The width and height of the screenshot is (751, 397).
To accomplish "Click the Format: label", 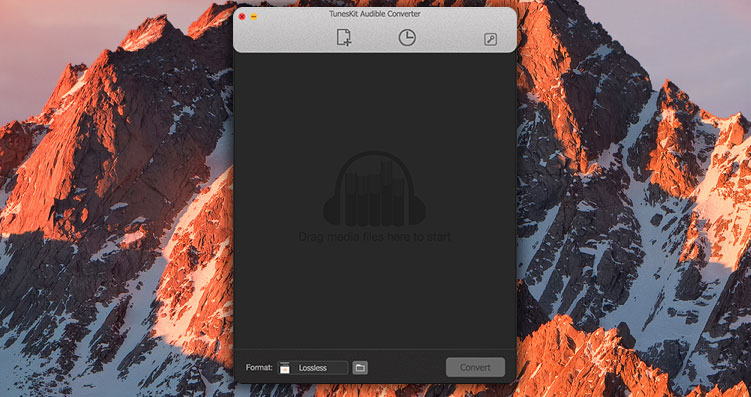I will 259,368.
